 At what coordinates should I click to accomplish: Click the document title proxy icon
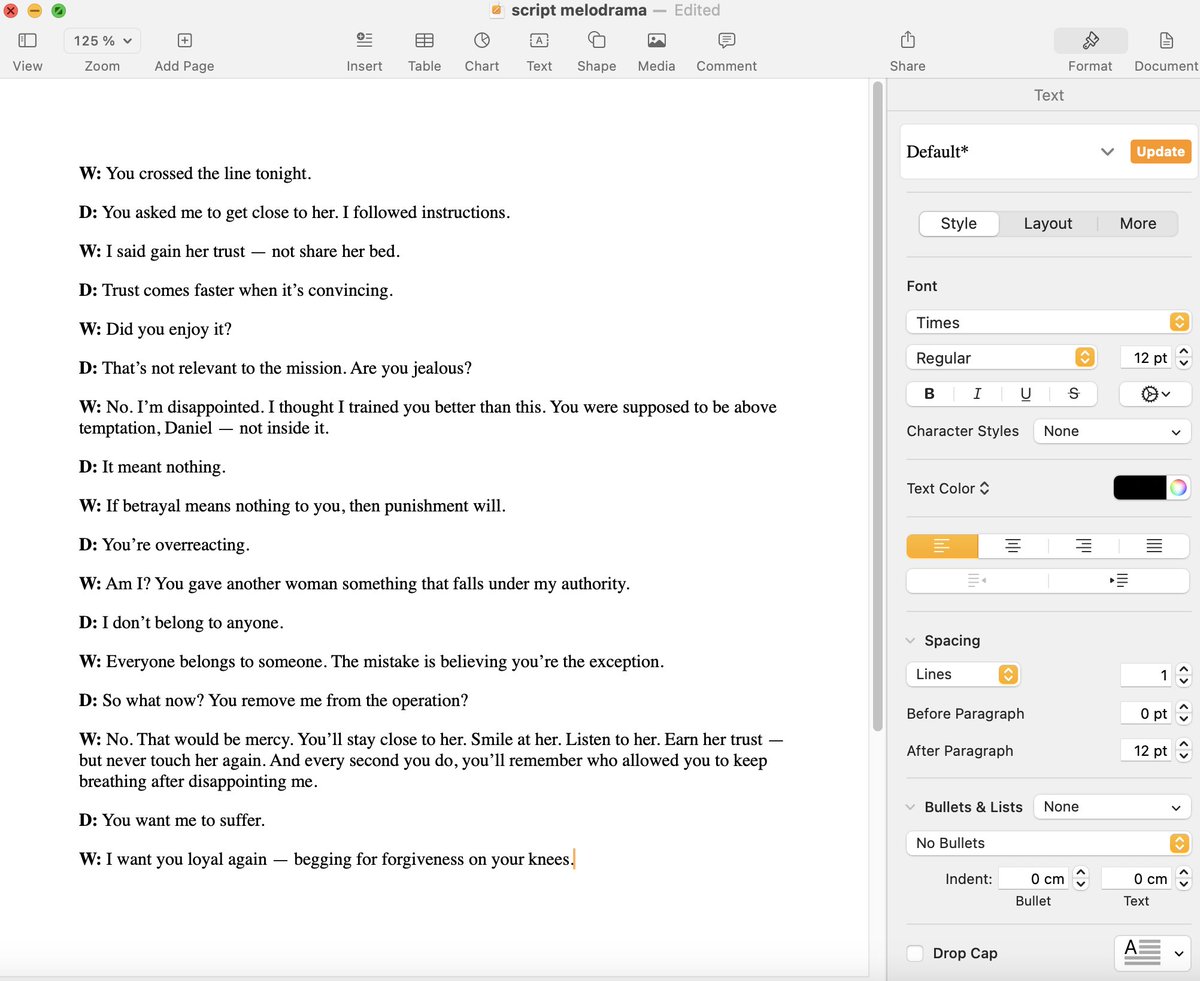point(497,10)
